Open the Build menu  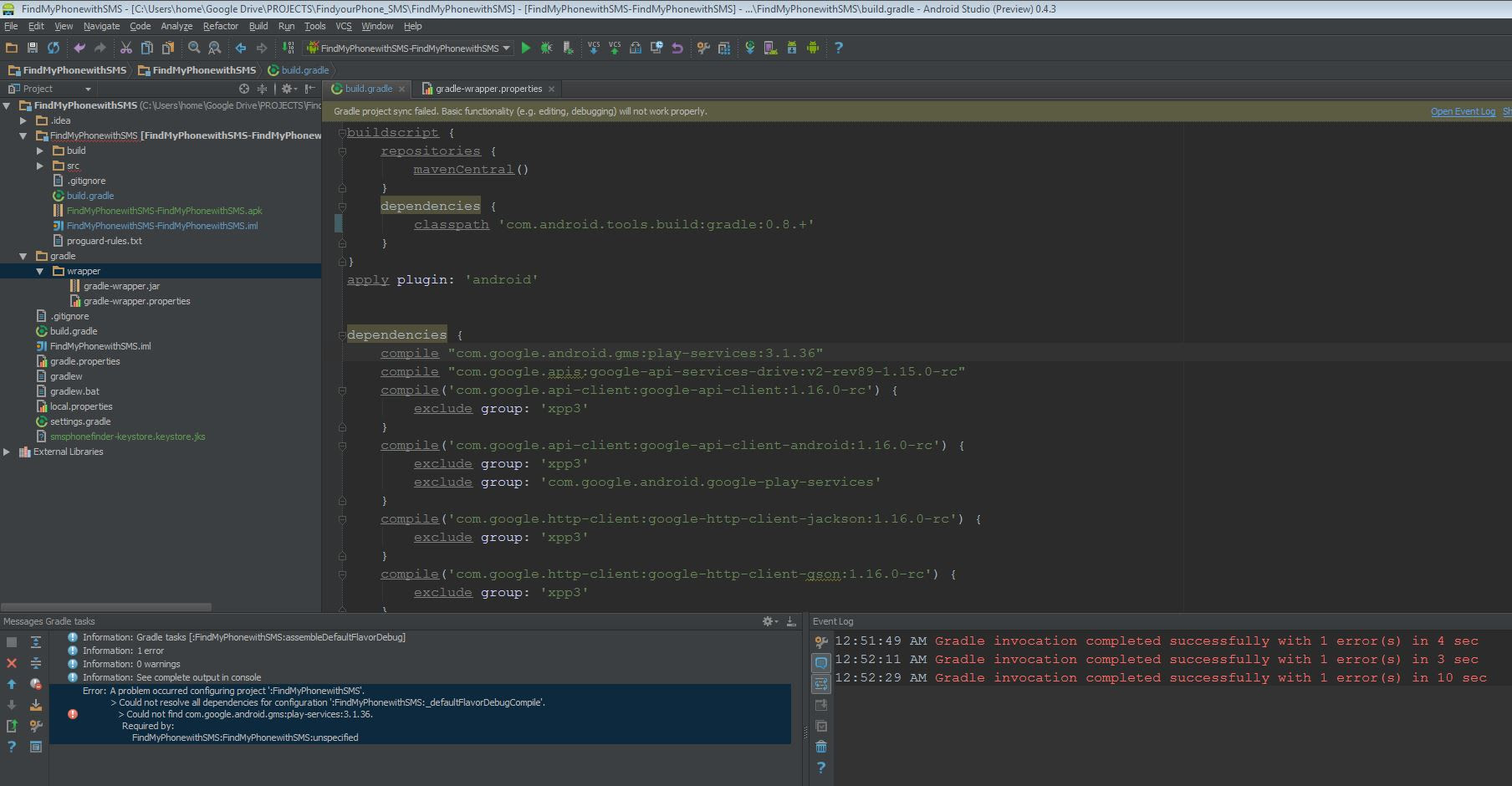[258, 26]
